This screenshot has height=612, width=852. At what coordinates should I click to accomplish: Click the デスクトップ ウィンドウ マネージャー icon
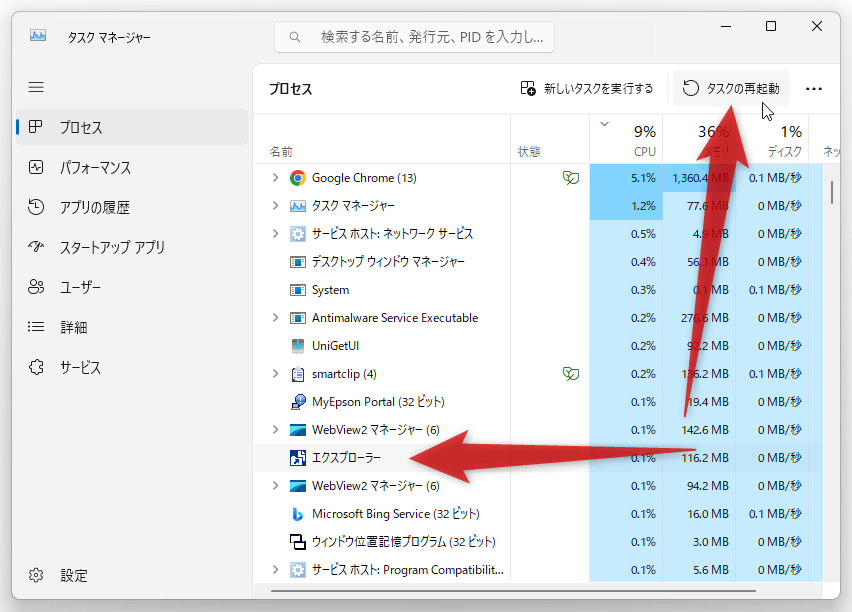click(x=298, y=262)
